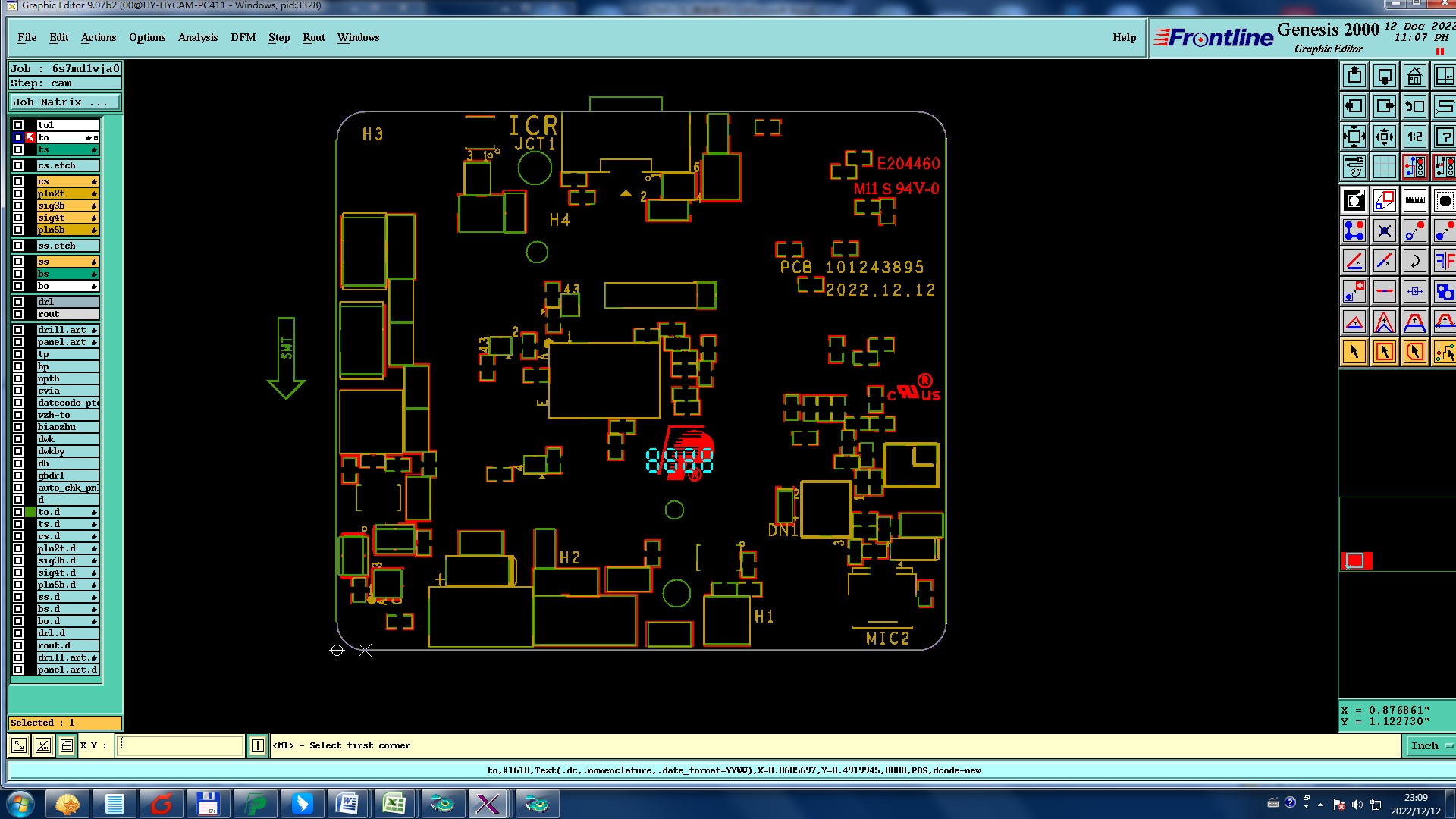The height and width of the screenshot is (819, 1456).
Task: Click the pln2t layer color bar
Action: coord(67,193)
